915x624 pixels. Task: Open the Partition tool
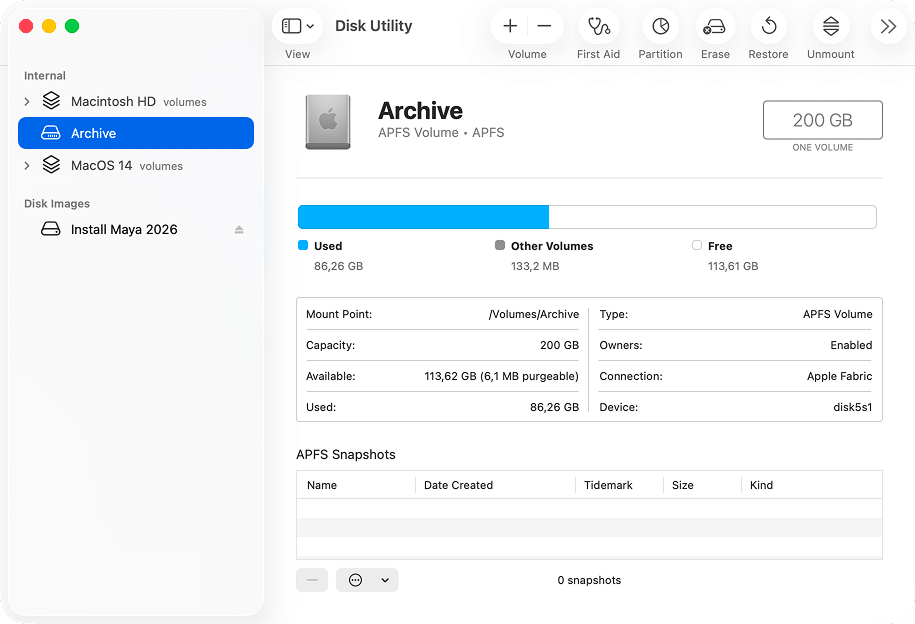(x=660, y=27)
